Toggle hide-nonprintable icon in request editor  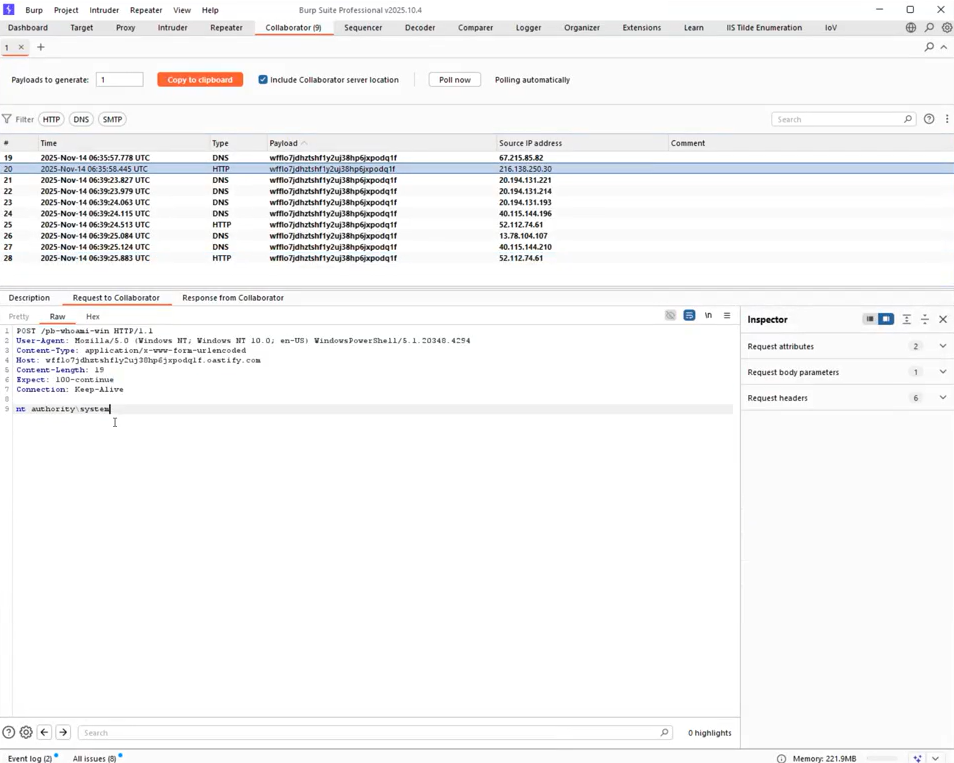tap(670, 315)
